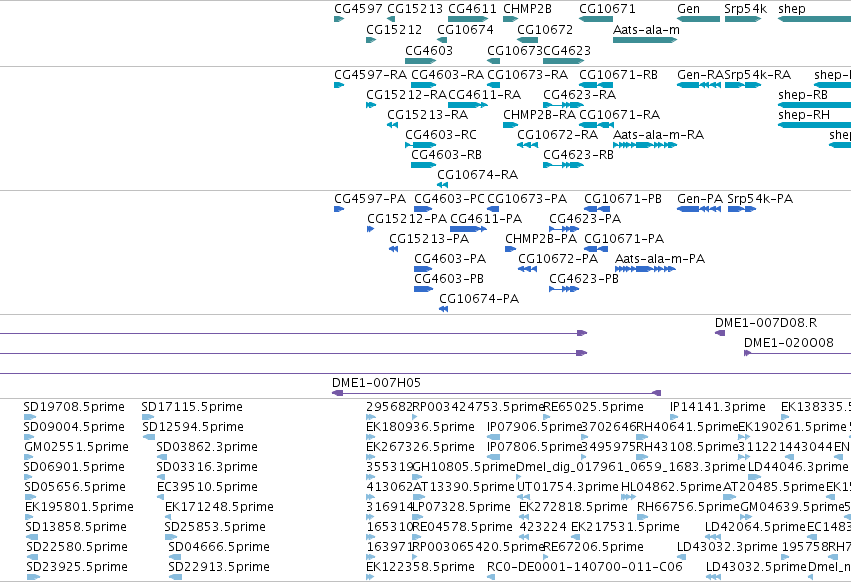
Task: Select the CG4611 gene feature
Action: click(x=468, y=19)
